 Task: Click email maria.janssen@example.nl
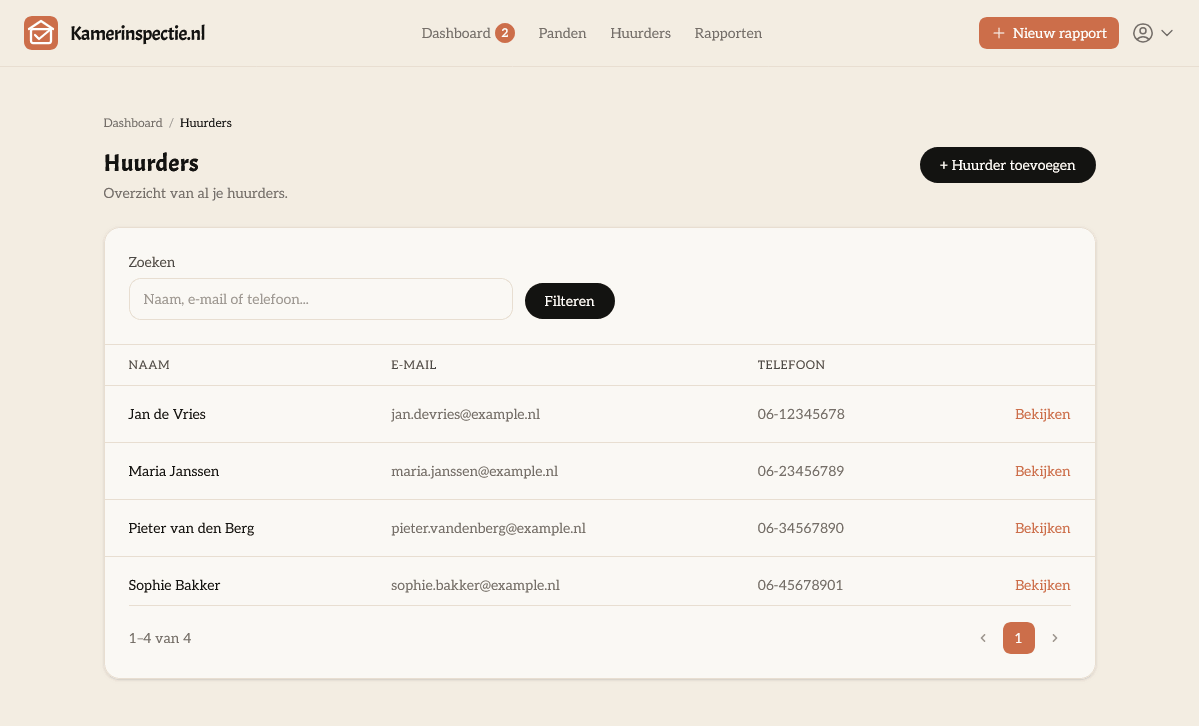[475, 471]
